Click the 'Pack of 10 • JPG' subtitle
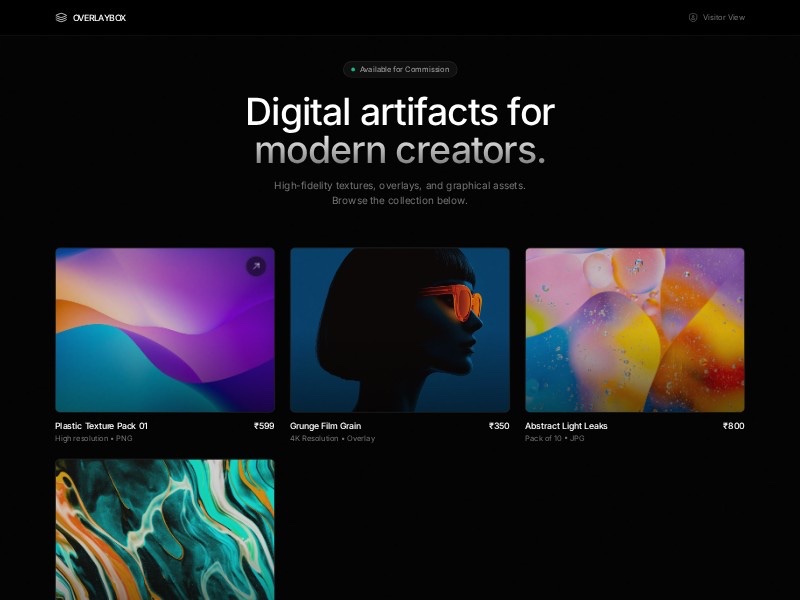Screen dimensions: 800x600 pyautogui.click(x=555, y=439)
